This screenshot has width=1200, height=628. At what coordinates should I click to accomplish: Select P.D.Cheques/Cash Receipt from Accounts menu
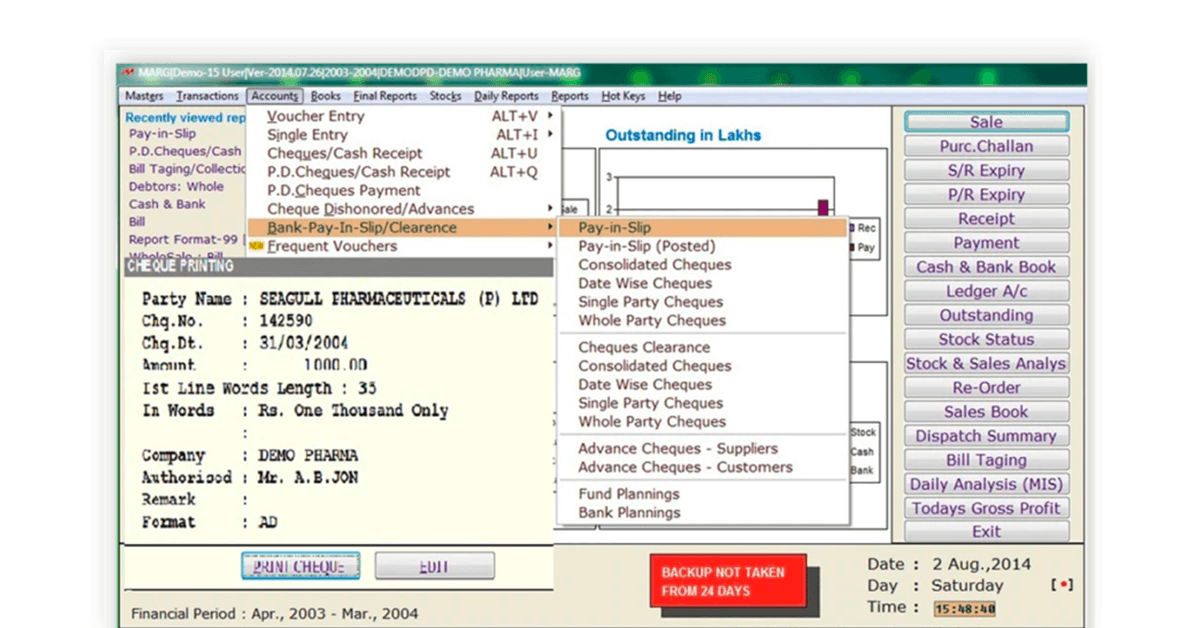point(404,172)
